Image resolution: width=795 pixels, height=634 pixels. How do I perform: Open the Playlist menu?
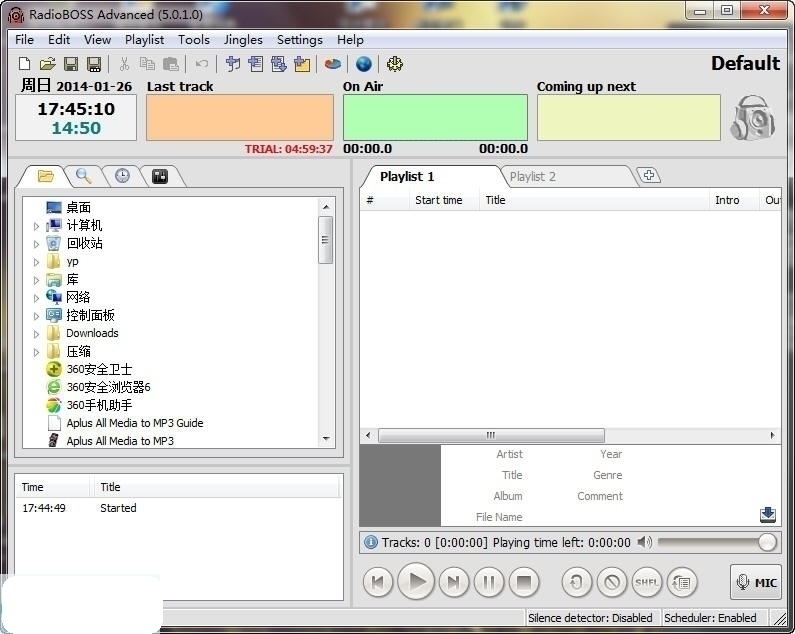[144, 40]
